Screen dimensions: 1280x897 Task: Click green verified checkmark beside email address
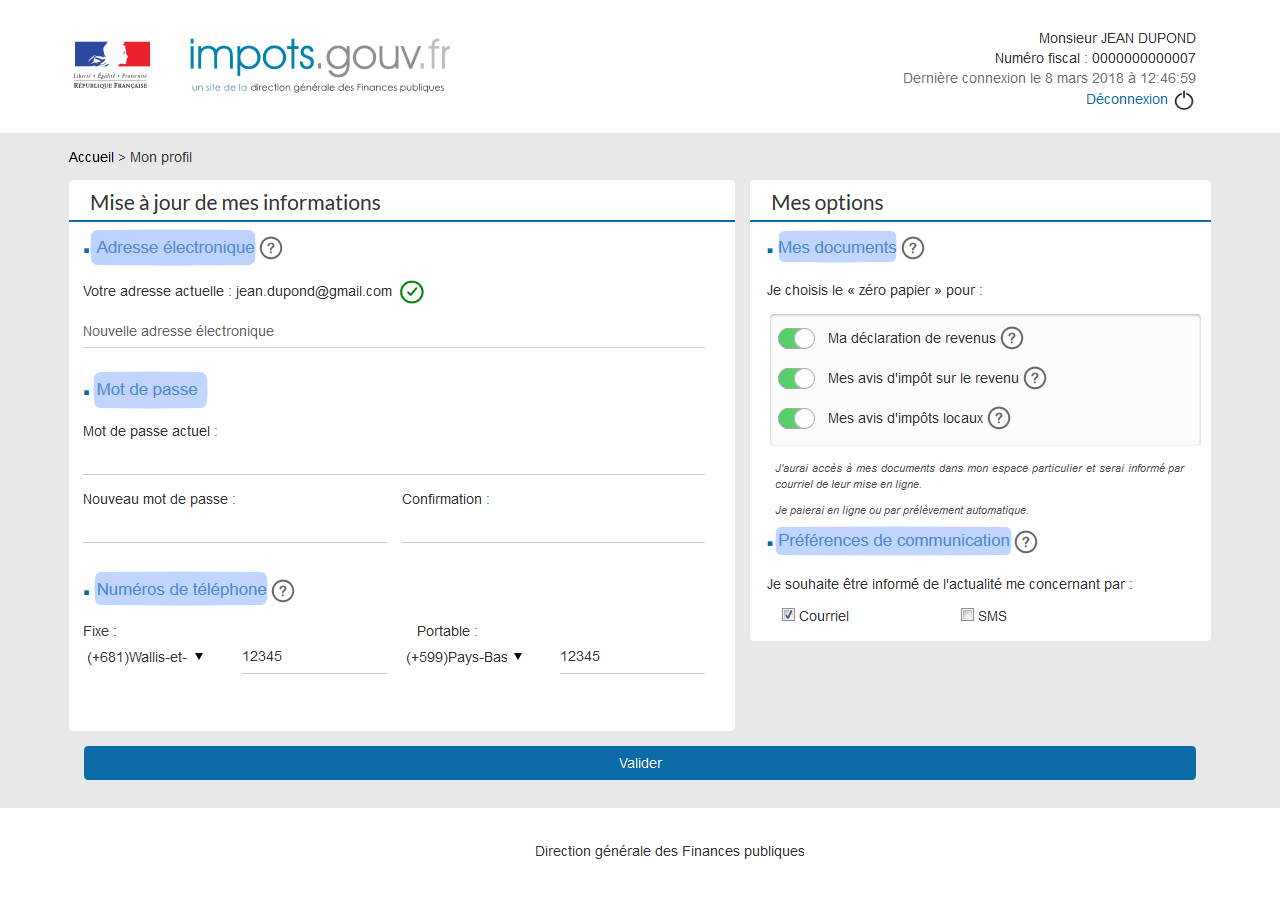412,292
